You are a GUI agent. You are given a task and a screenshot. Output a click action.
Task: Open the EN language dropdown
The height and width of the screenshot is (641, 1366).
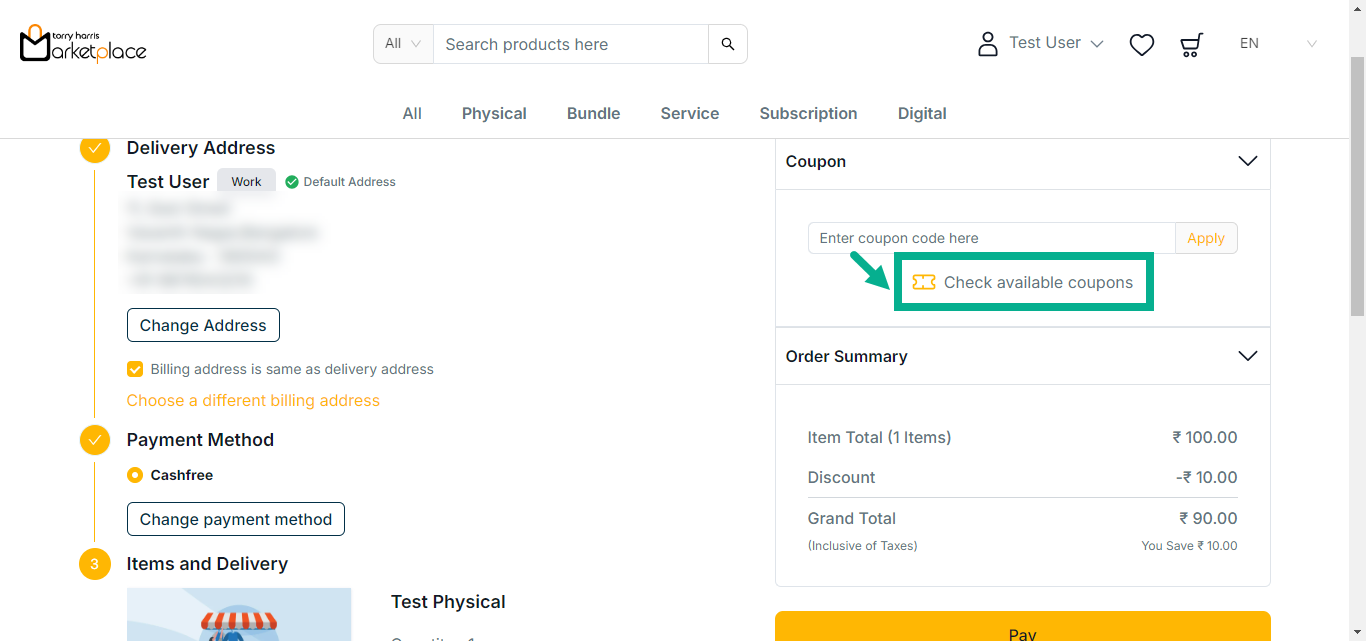coord(1278,44)
